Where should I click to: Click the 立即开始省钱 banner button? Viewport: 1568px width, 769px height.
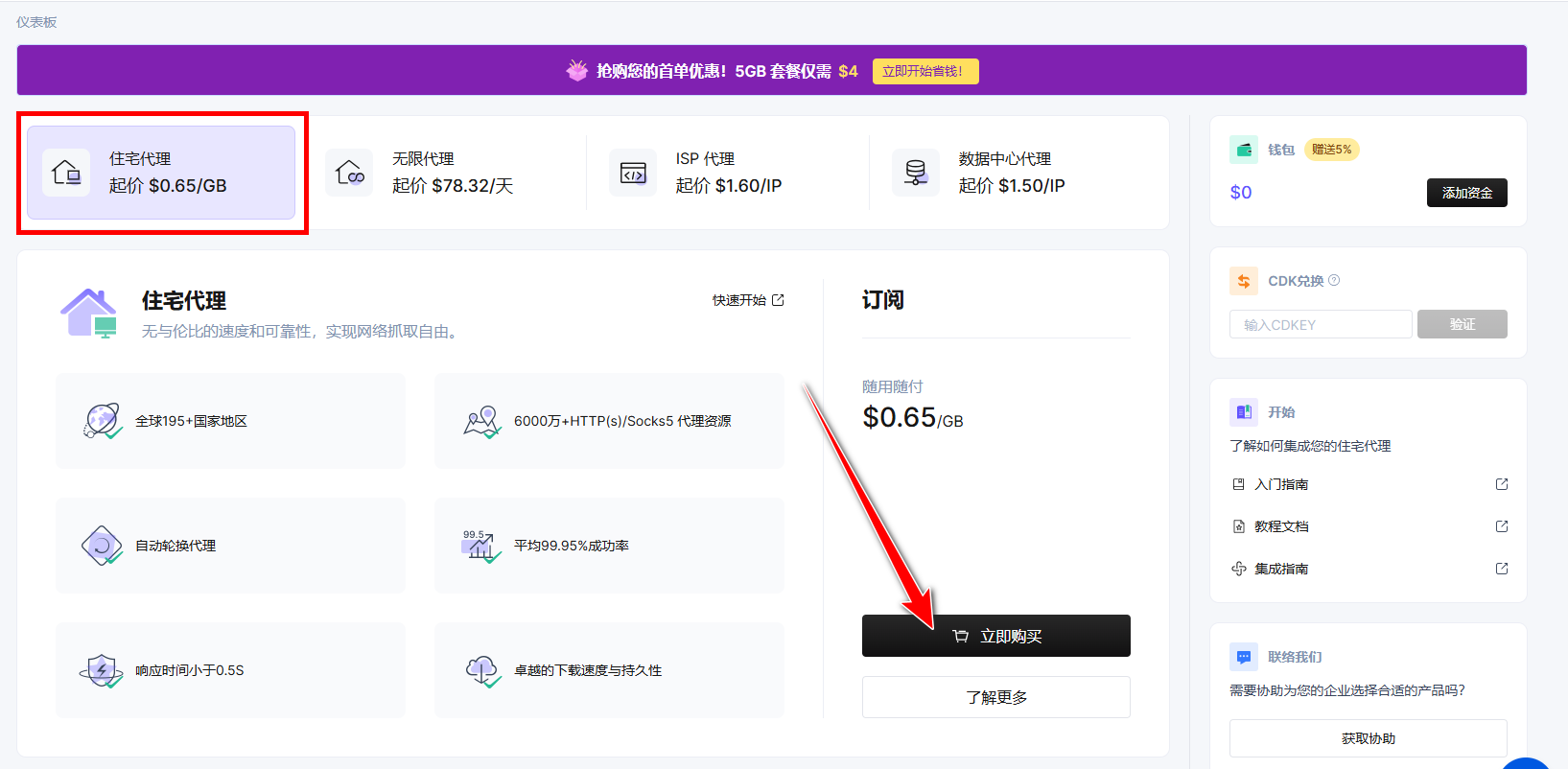coord(925,71)
